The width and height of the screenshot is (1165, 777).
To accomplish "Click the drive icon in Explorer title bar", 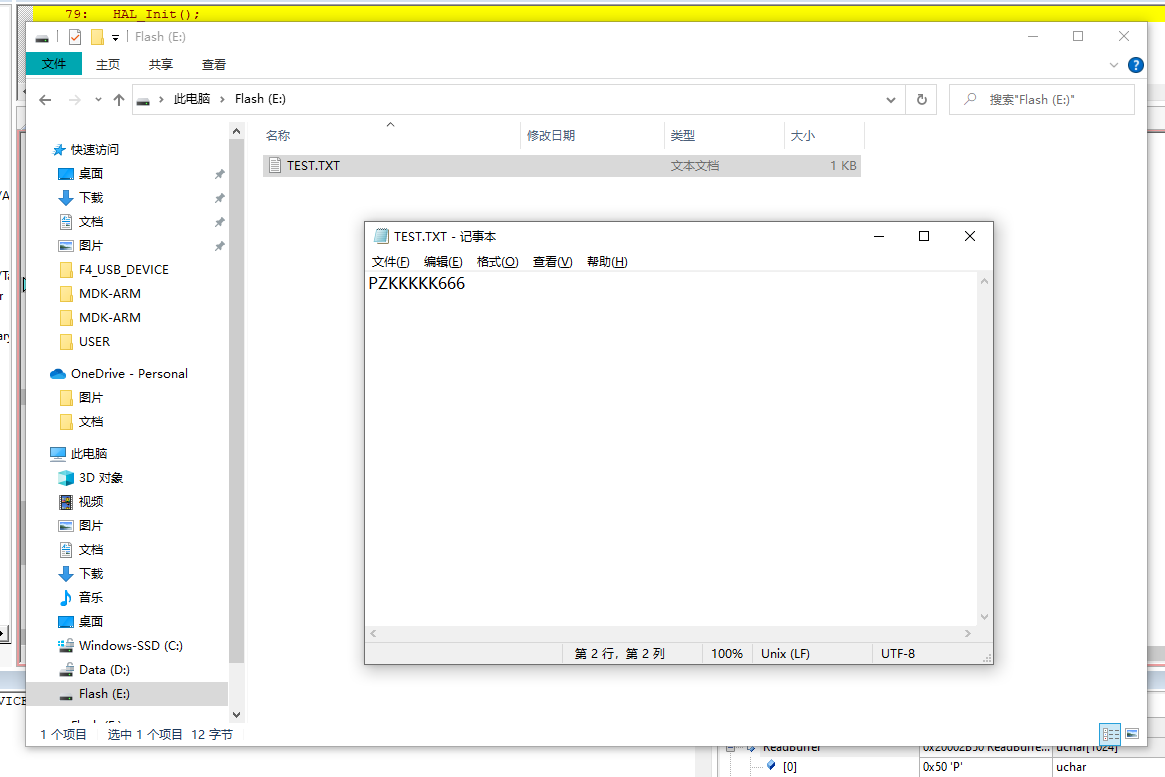I will (42, 37).
